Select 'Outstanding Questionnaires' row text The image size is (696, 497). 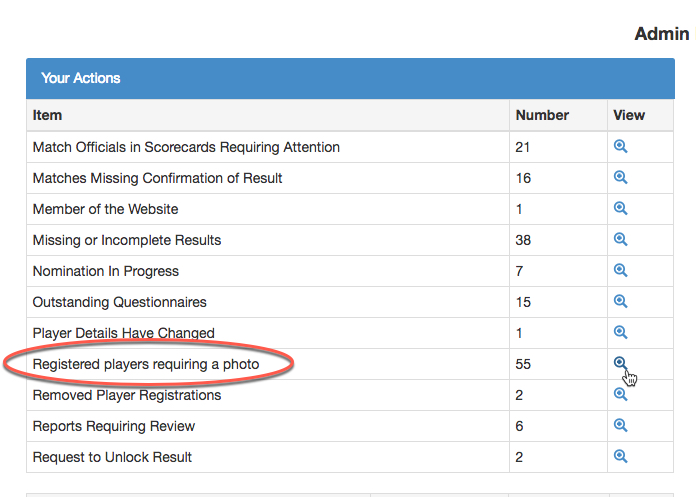click(119, 302)
